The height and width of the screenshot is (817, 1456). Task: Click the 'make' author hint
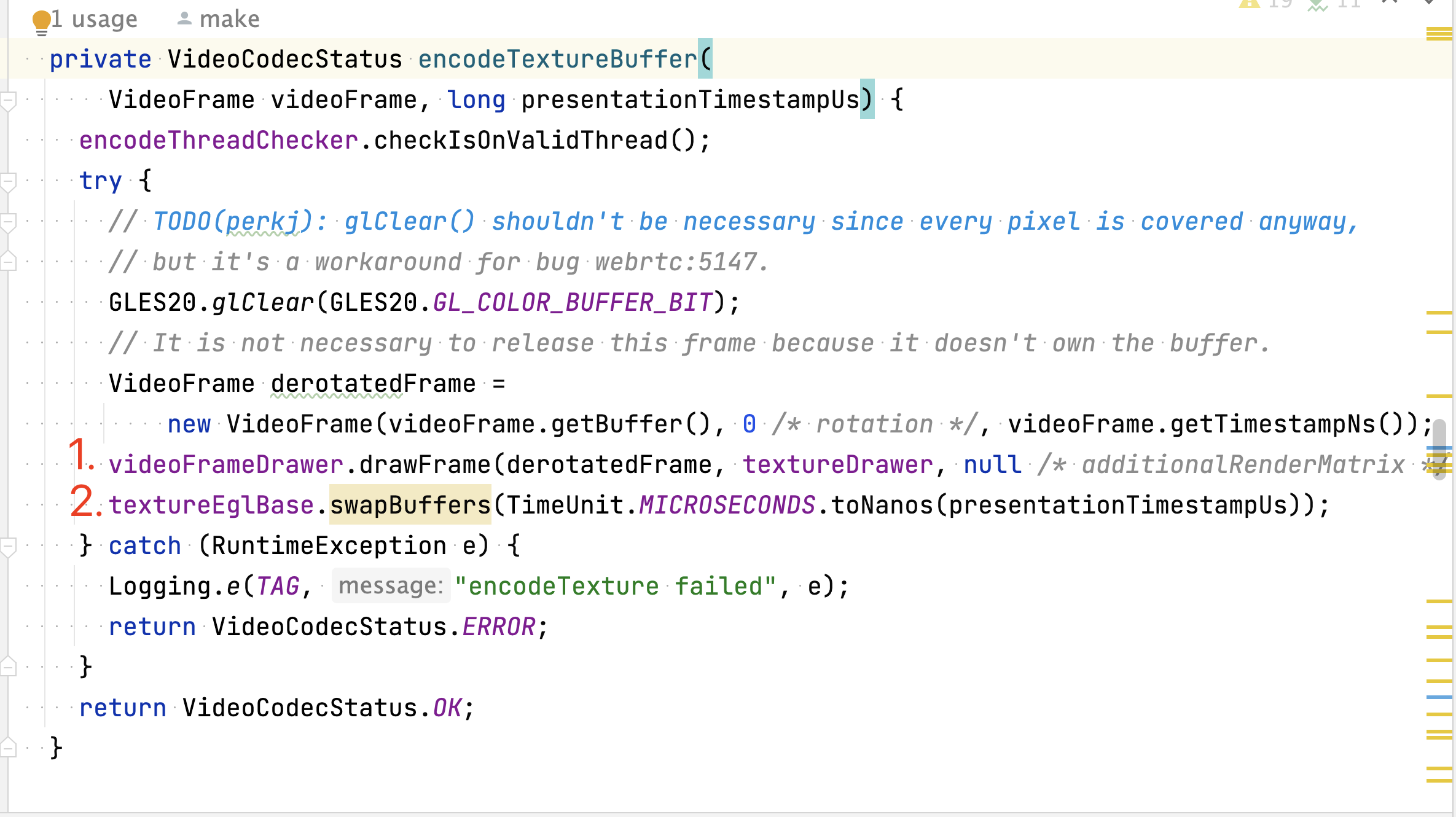pos(230,19)
